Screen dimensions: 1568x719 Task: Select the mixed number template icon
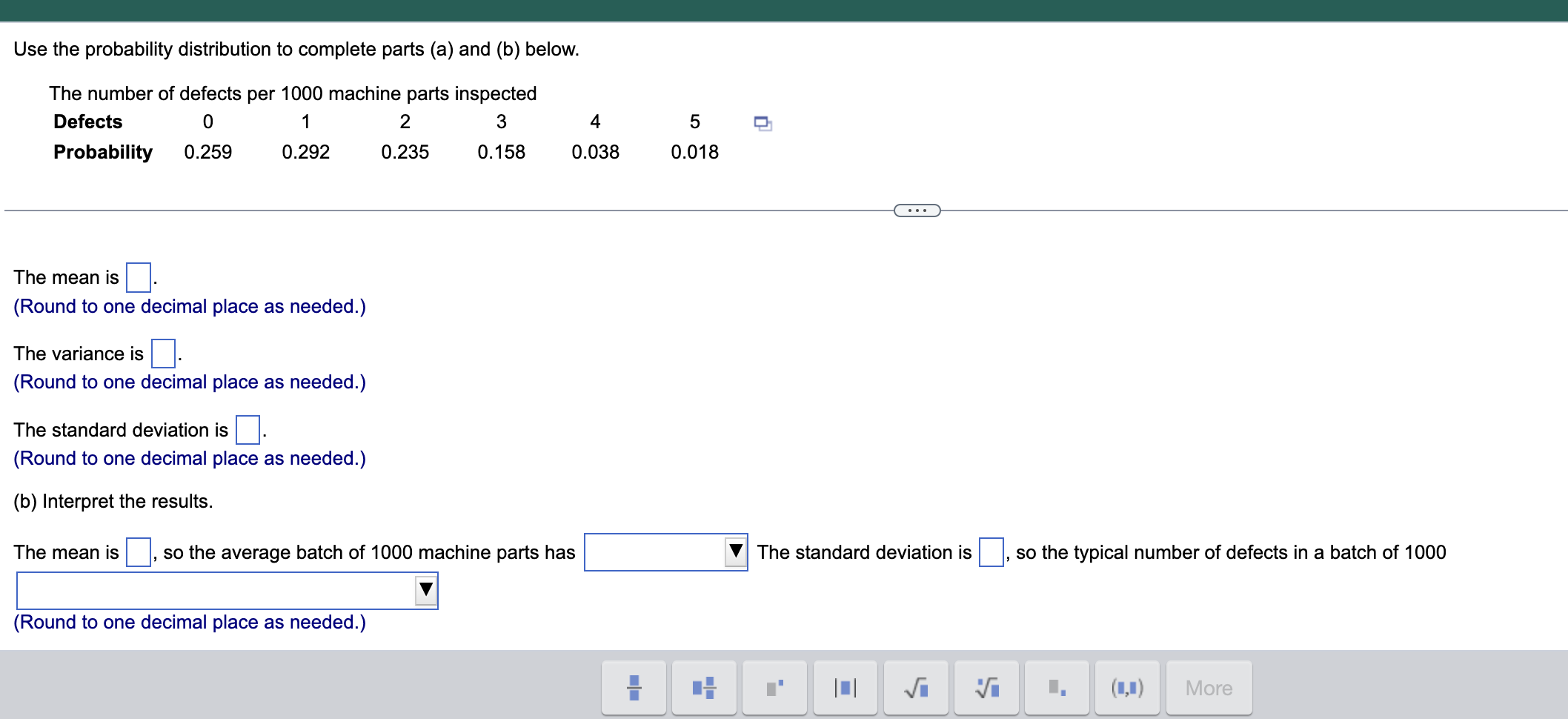[x=704, y=688]
